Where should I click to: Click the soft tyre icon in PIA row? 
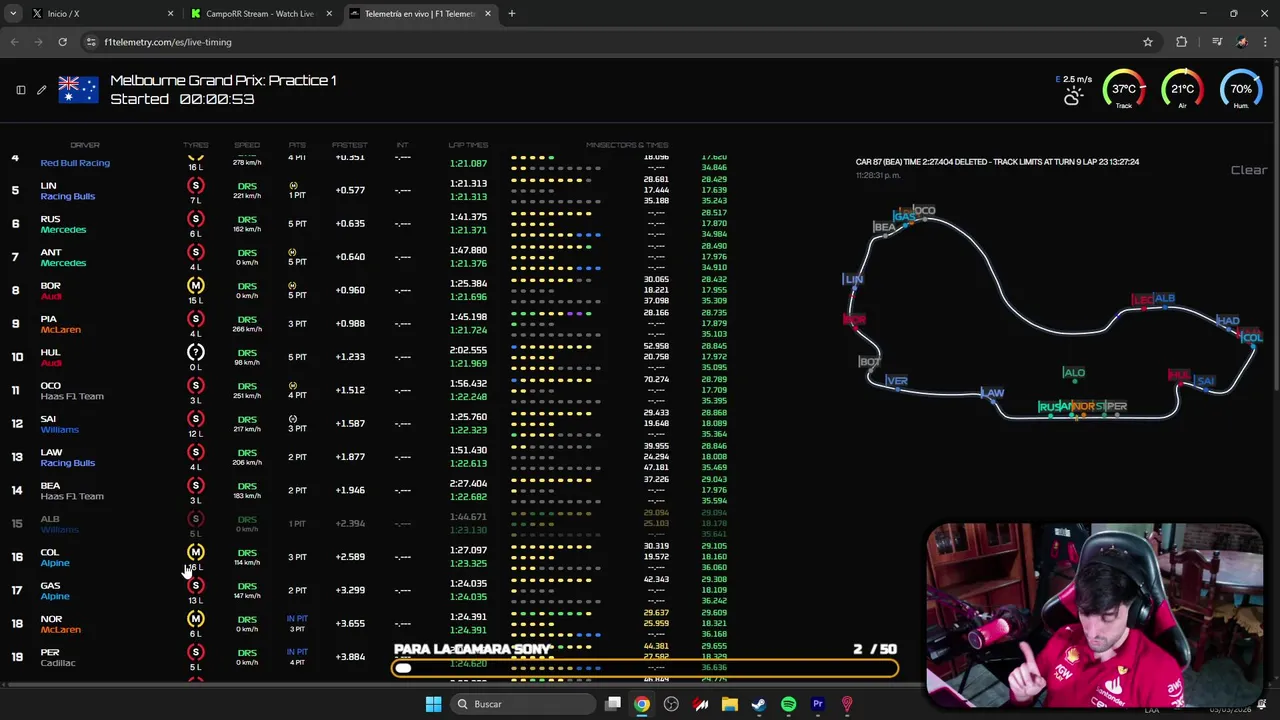(x=196, y=319)
